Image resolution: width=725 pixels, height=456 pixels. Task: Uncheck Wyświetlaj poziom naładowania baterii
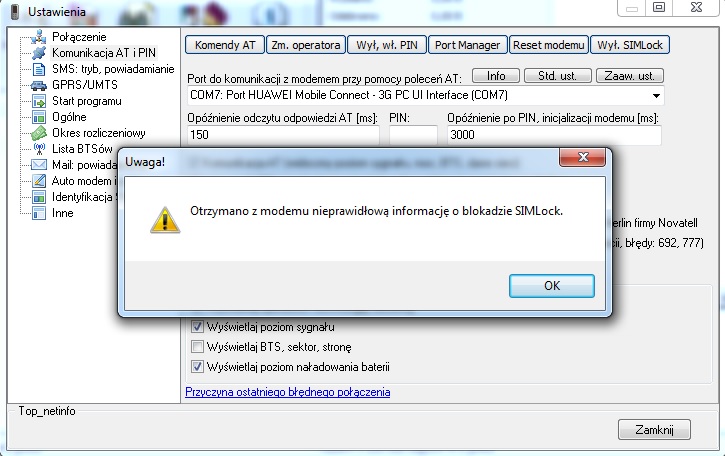click(197, 366)
